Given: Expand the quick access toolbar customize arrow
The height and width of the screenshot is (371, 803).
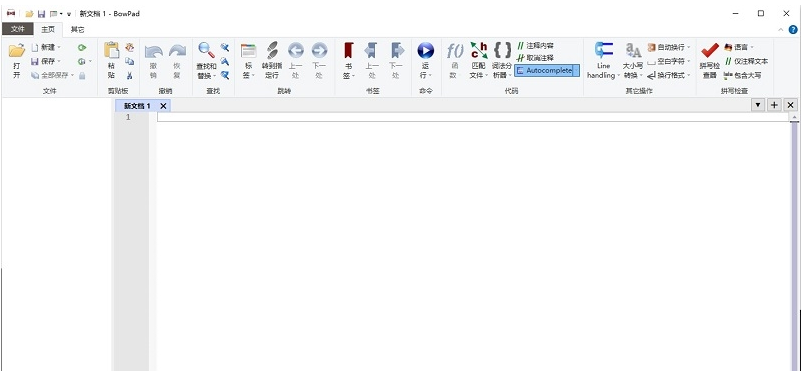Looking at the screenshot, I should [69, 14].
